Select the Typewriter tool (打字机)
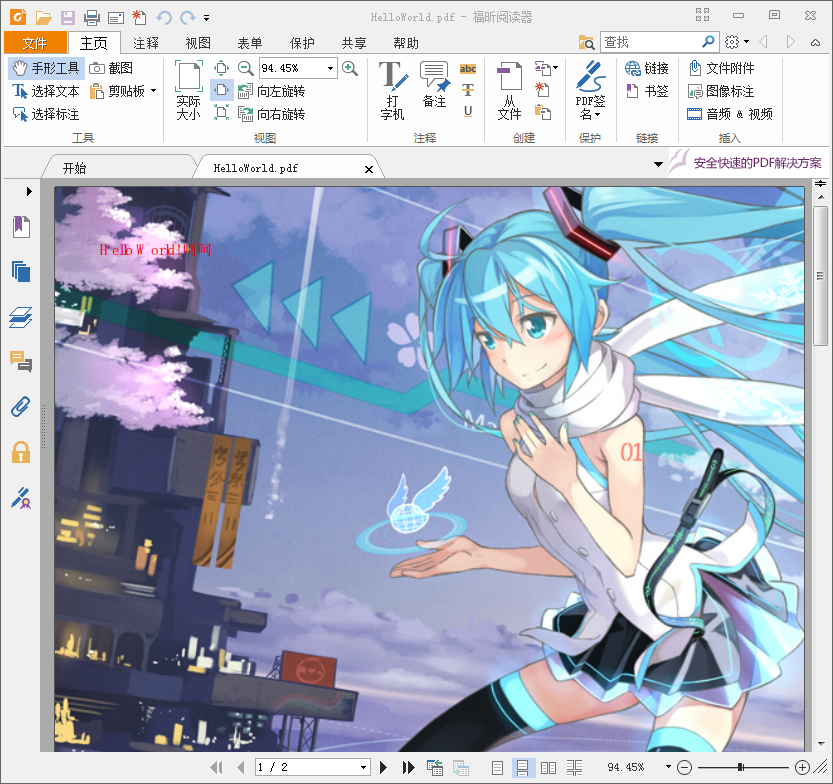 coord(393,90)
